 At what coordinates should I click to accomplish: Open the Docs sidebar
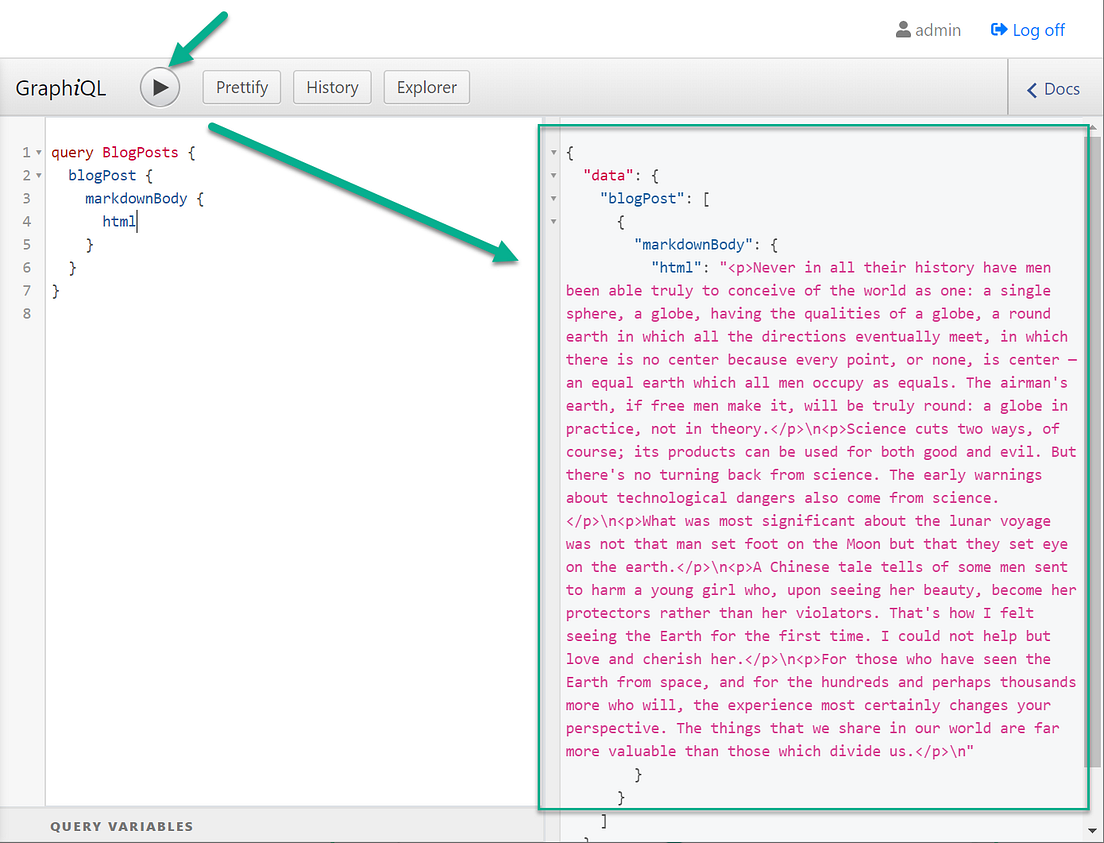1052,89
